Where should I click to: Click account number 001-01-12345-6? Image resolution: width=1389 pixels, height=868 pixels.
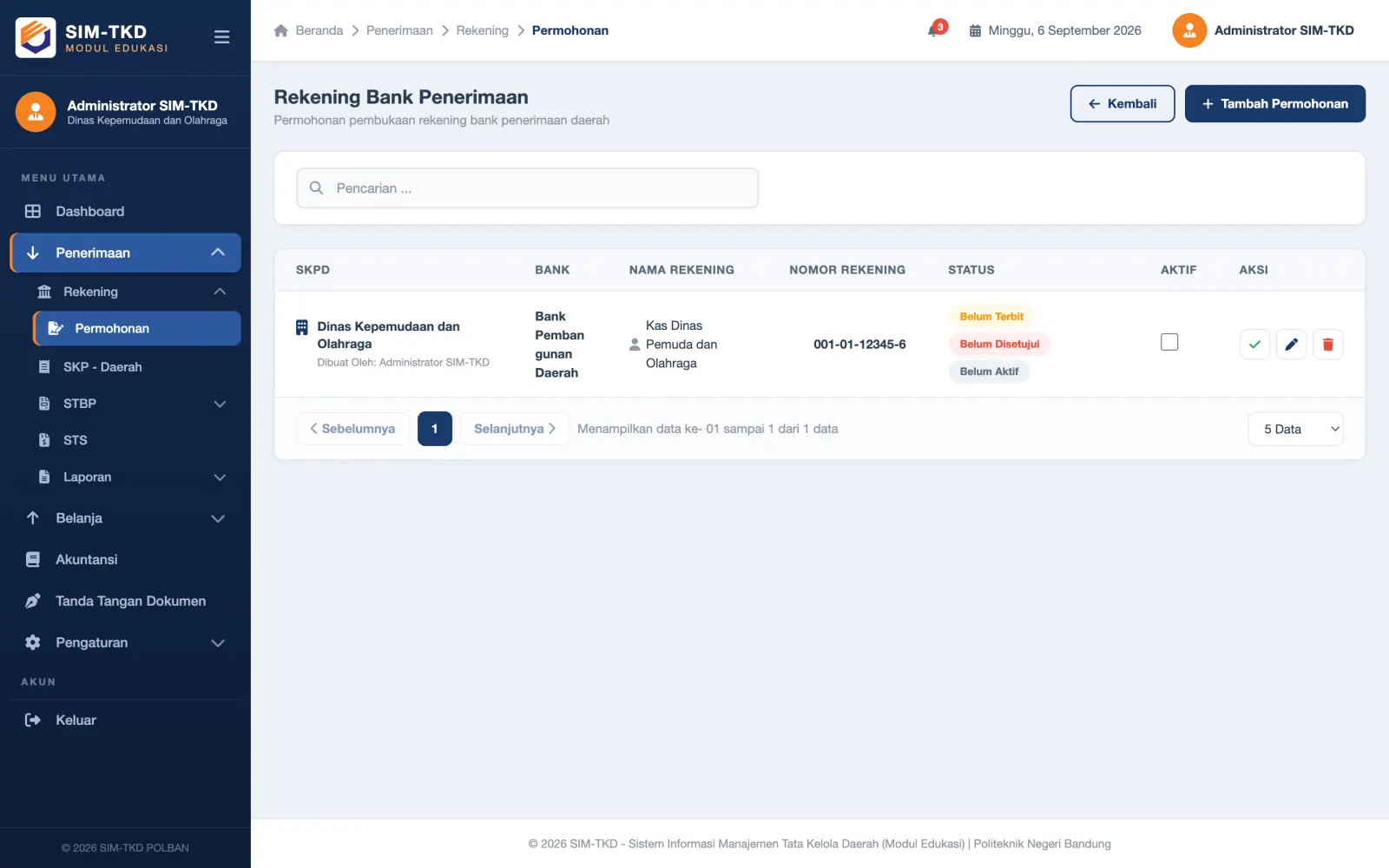pos(859,345)
